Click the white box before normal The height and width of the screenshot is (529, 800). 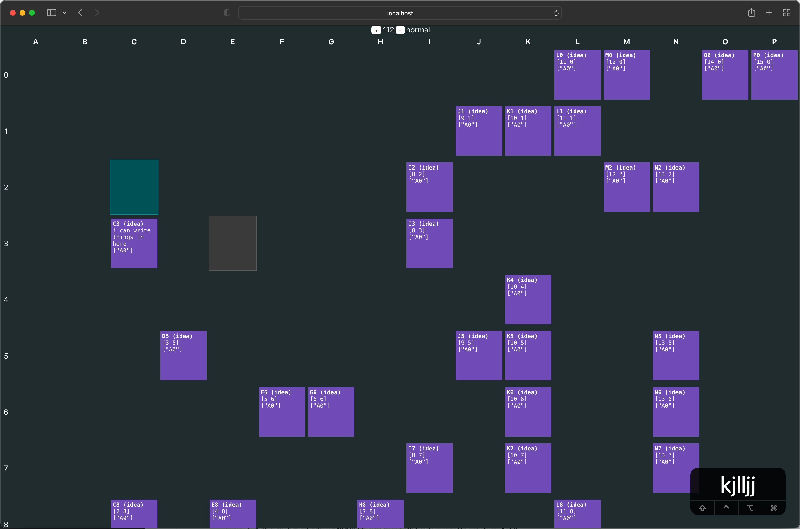pyautogui.click(x=401, y=30)
